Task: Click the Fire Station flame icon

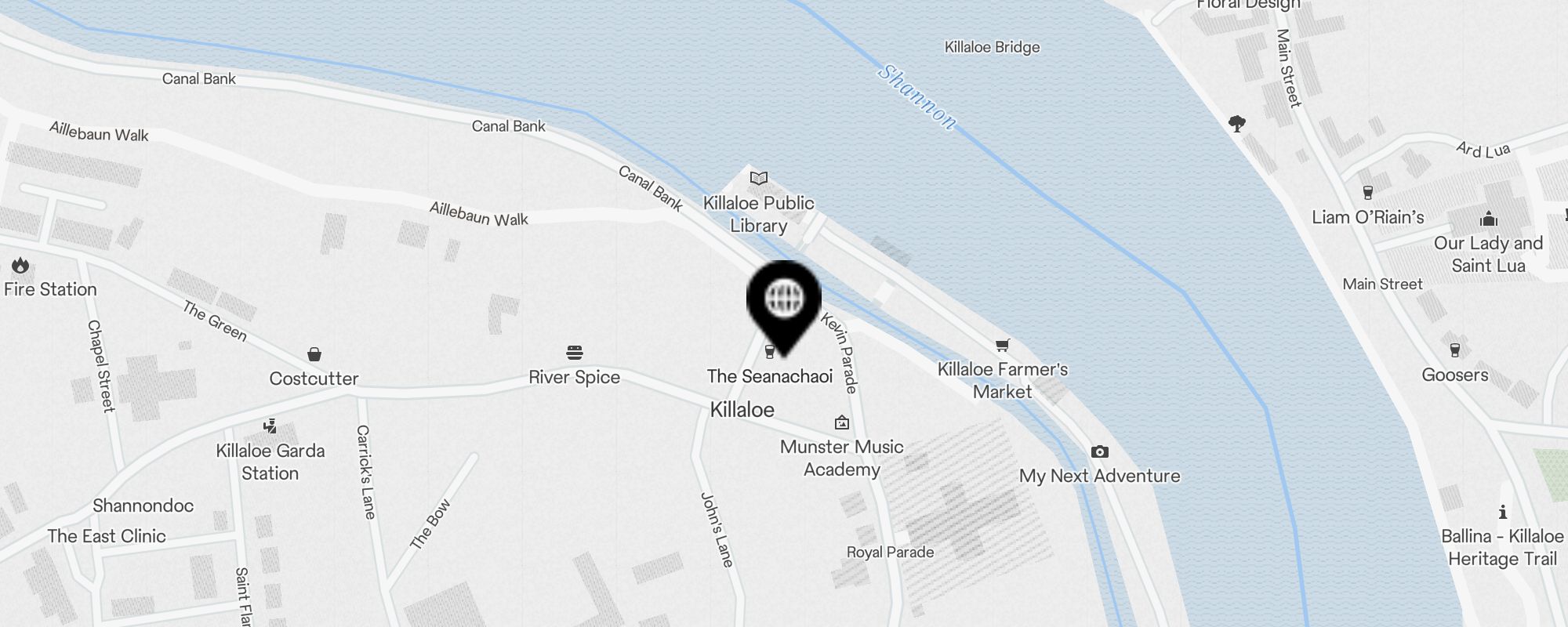Action: (20, 265)
